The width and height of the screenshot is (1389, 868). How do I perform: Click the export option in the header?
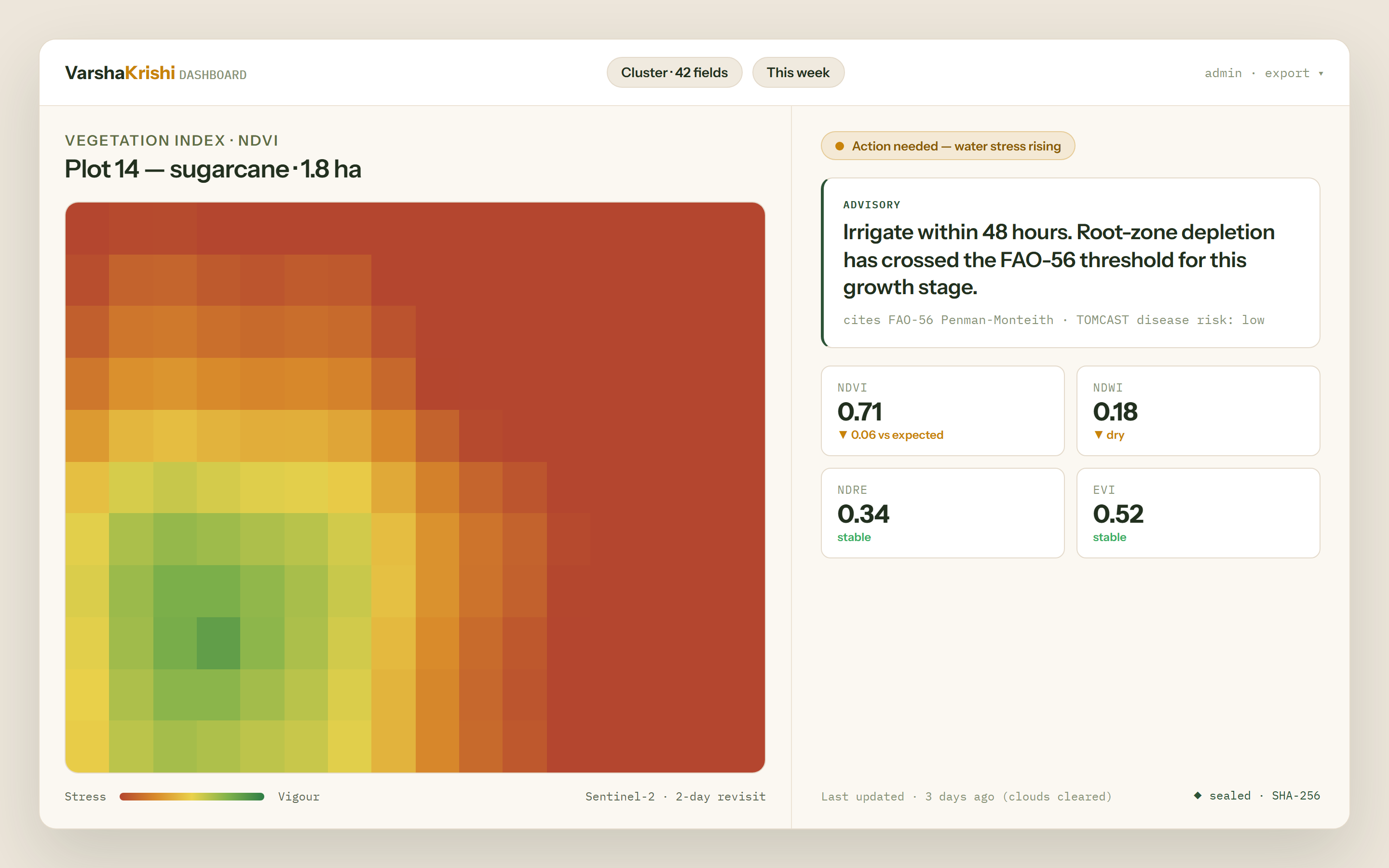pos(1287,73)
